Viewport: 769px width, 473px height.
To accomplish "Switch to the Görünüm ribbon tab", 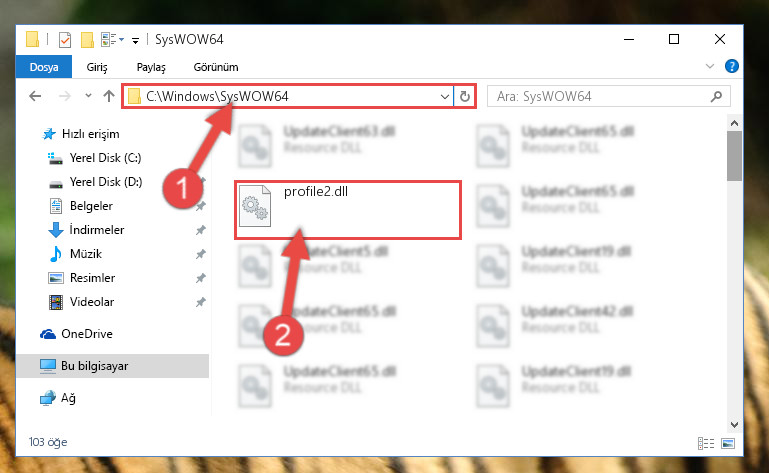I will pyautogui.click(x=216, y=67).
